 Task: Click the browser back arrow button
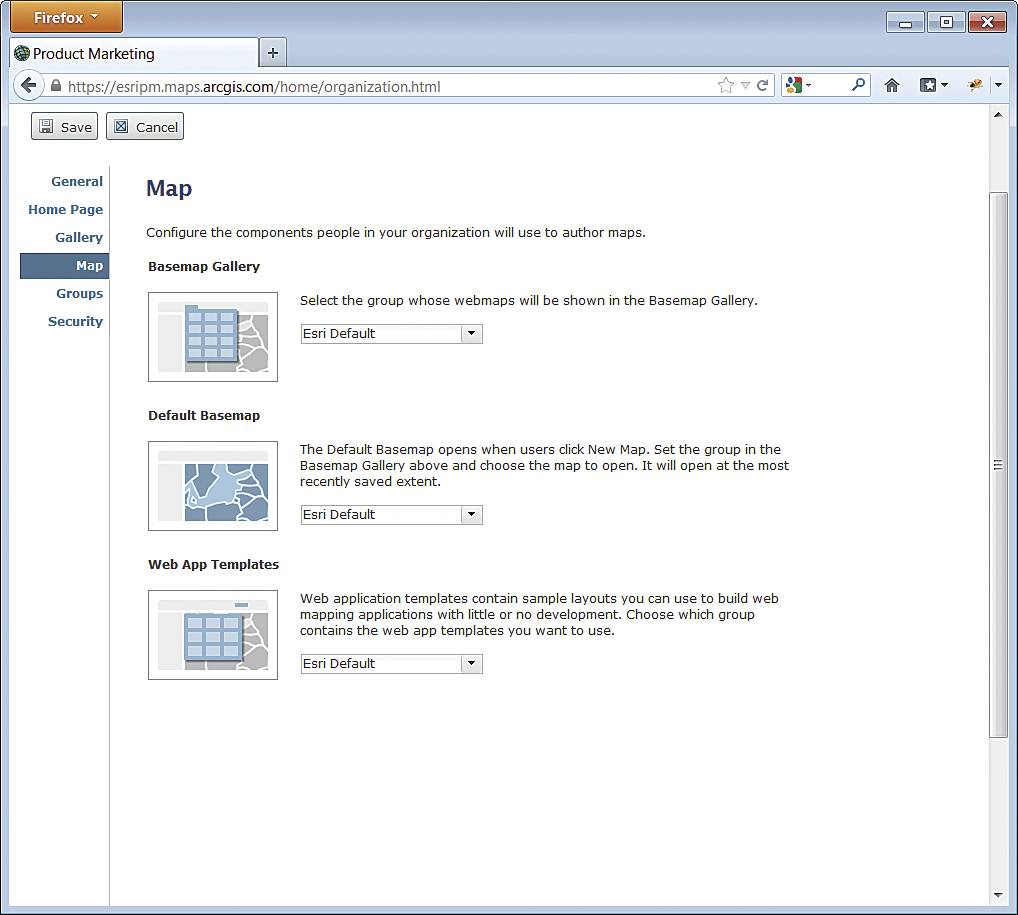pos(28,85)
